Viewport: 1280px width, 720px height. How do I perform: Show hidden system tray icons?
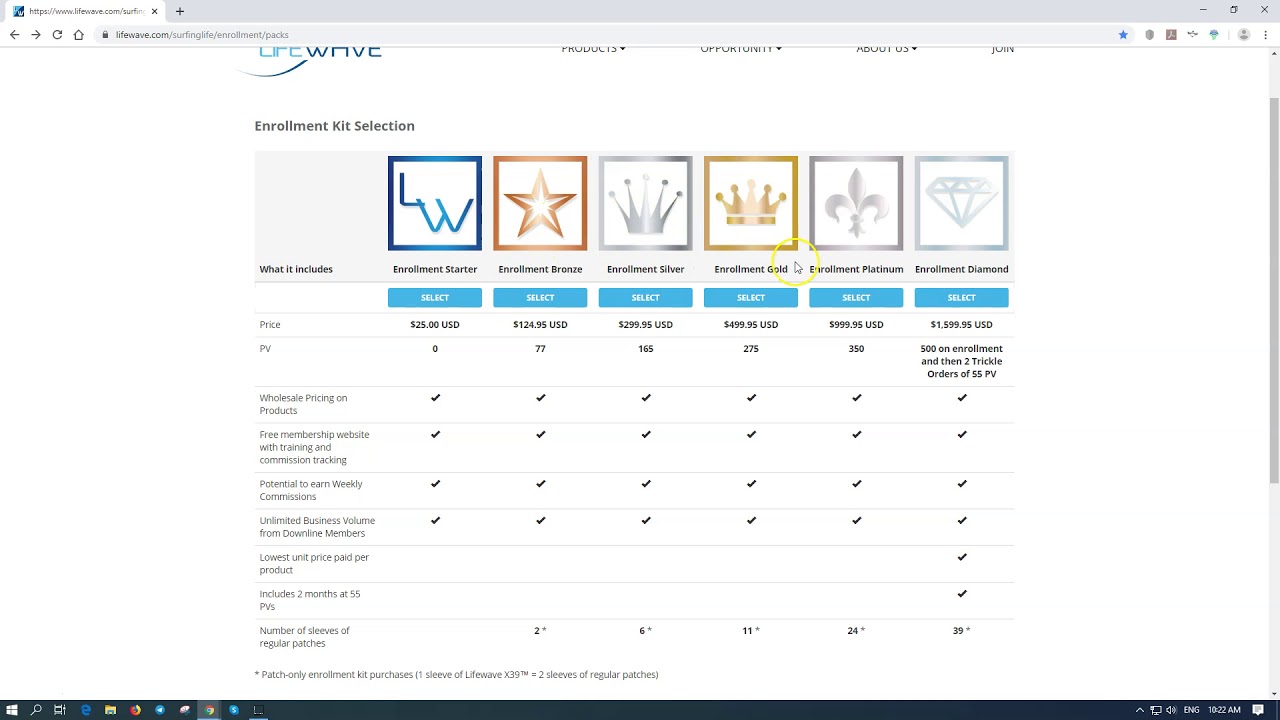(1139, 710)
